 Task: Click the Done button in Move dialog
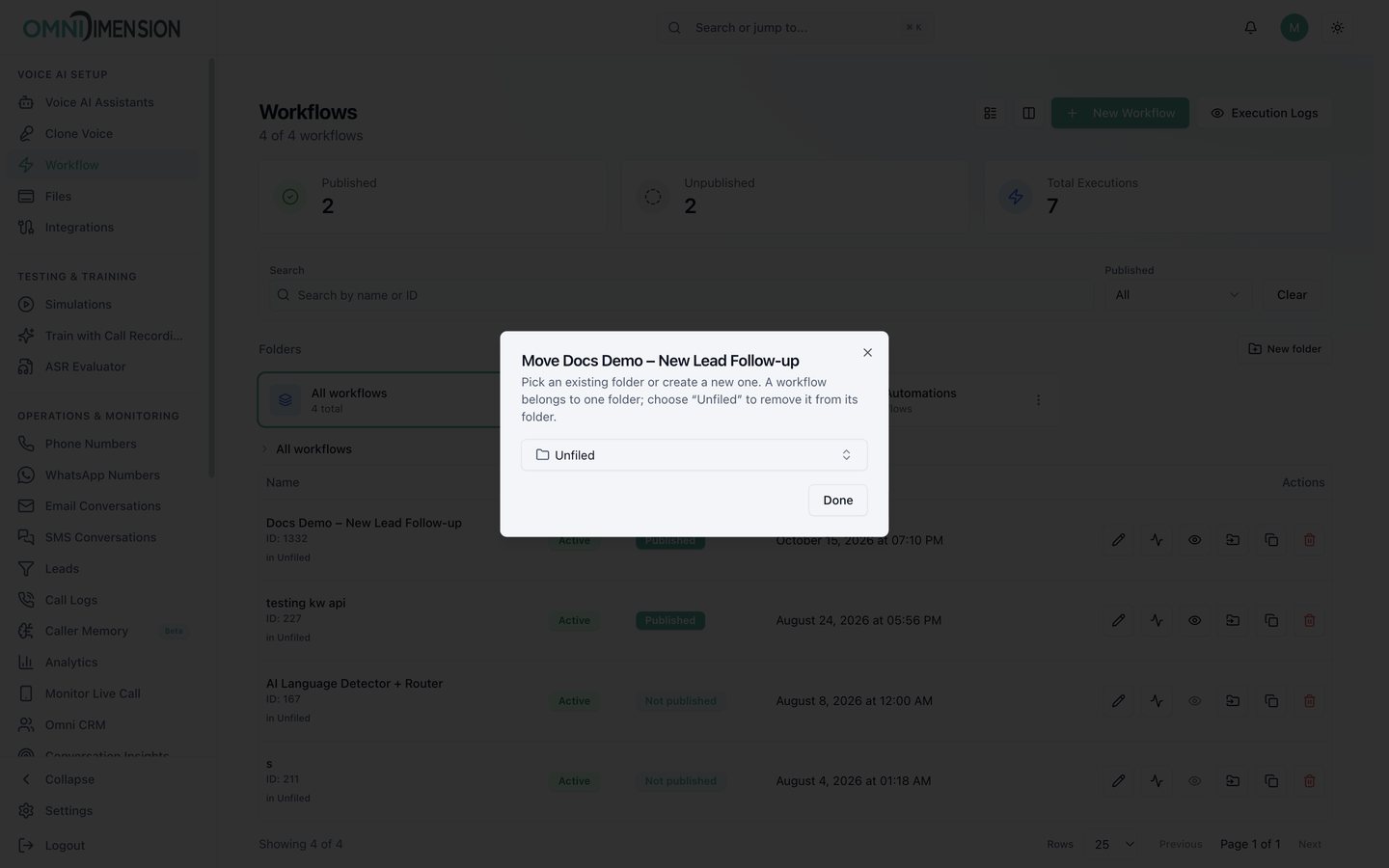point(837,500)
